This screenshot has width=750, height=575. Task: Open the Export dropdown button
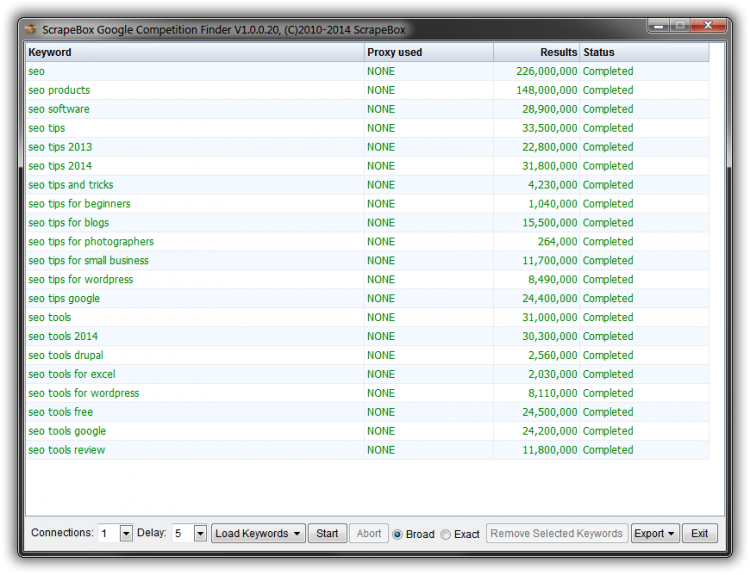click(654, 533)
